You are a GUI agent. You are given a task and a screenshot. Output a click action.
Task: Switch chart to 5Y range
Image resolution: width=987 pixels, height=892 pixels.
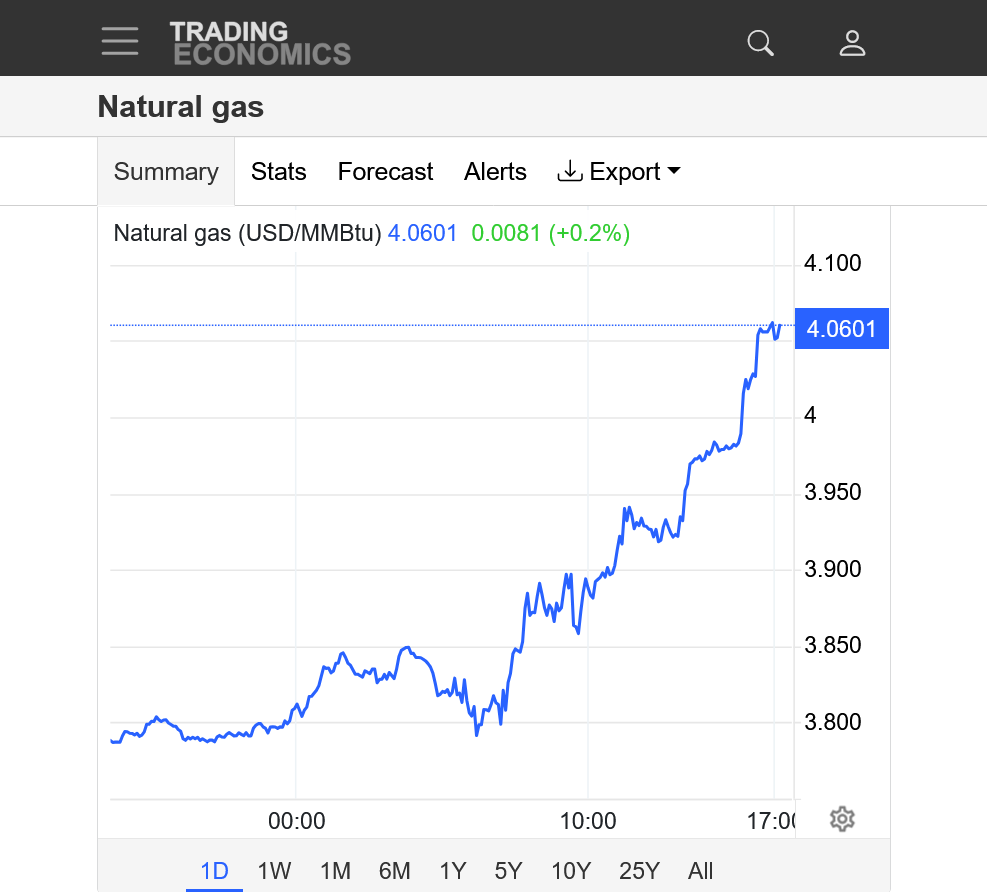pos(509,871)
